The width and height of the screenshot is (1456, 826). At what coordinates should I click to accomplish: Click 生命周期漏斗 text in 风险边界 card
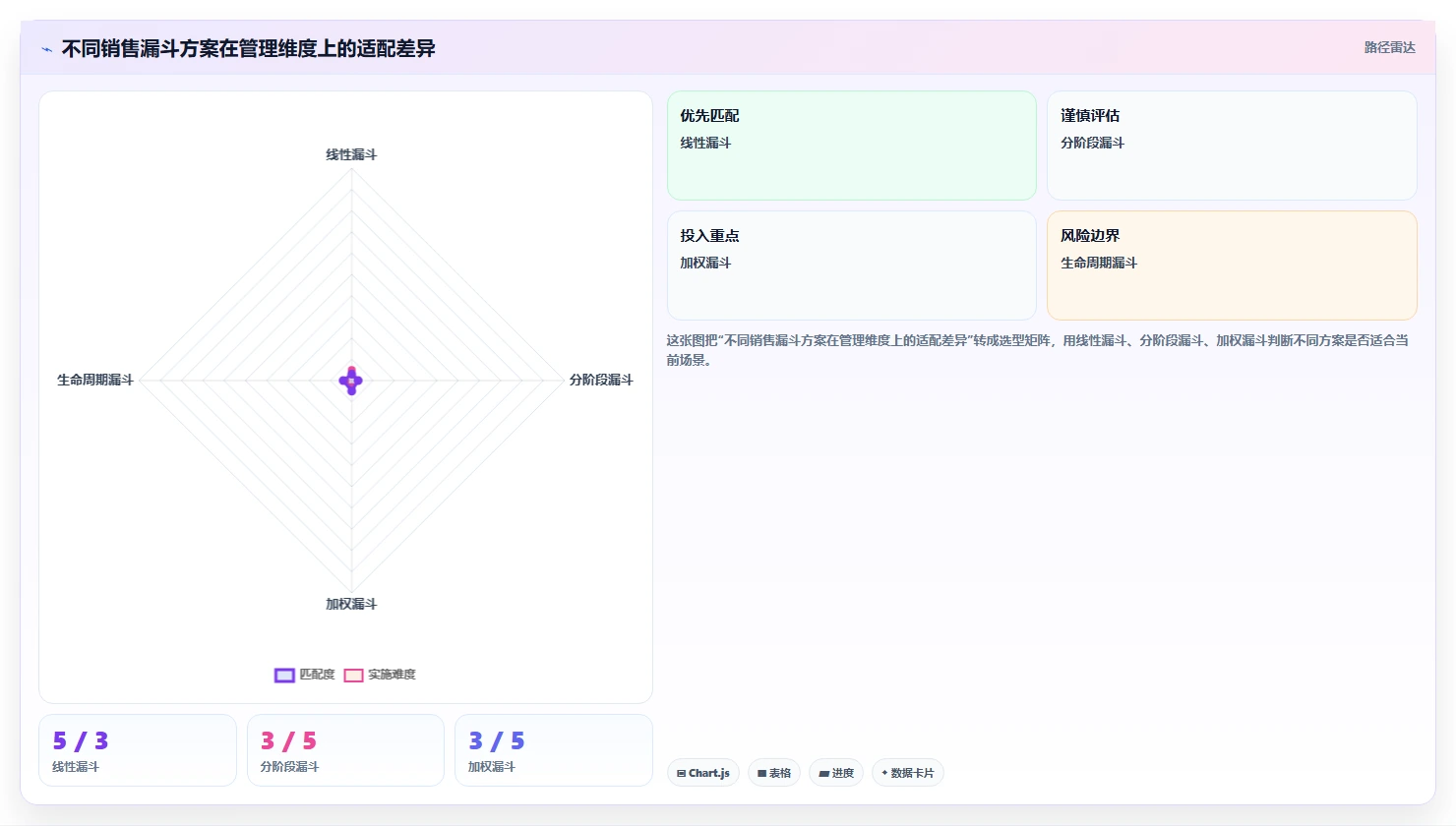tap(1099, 263)
